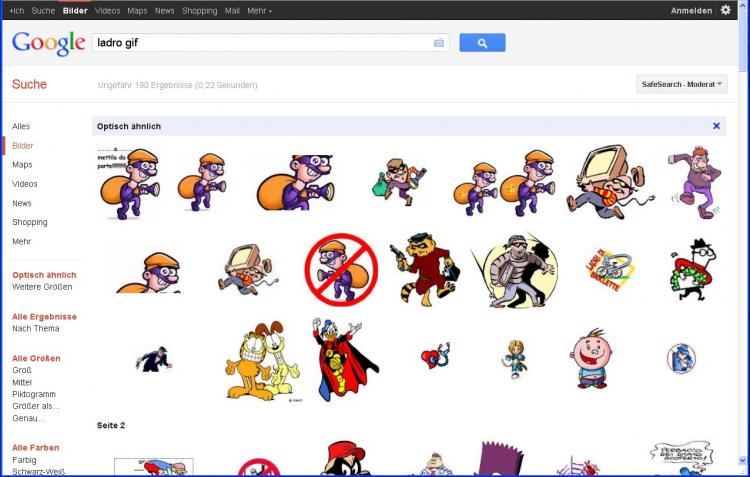Choose the Schwarz-Weiß color filter
750x477 pixels.
point(39,471)
